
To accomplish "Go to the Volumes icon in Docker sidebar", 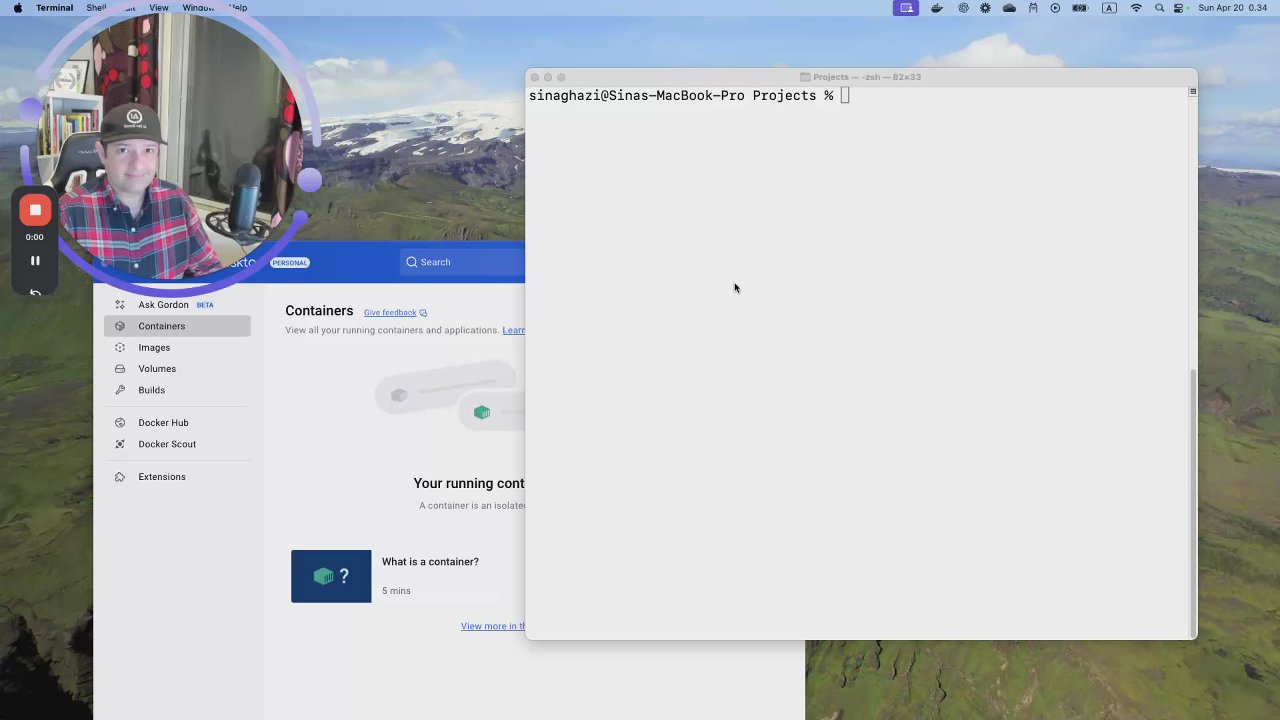I will (120, 369).
